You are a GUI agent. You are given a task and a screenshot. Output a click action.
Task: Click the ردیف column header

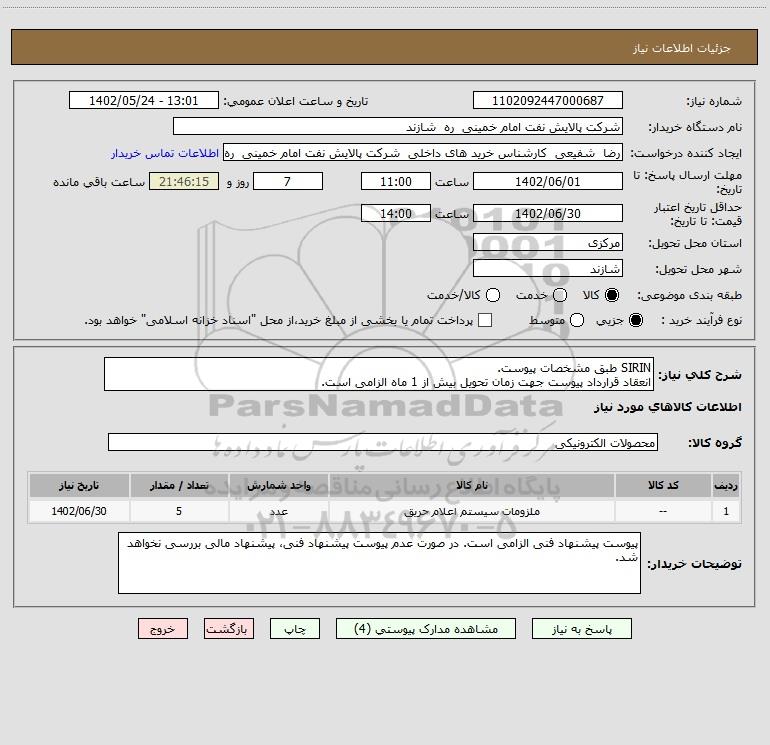[x=726, y=485]
